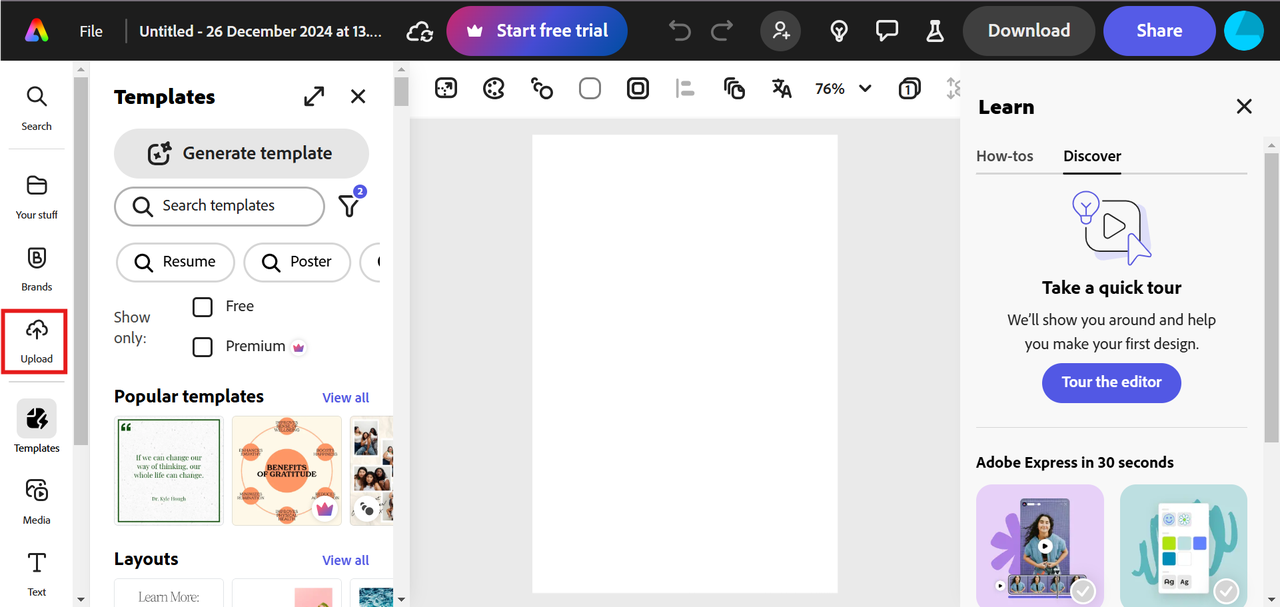Pick the Benefits of Gratitude template

pyautogui.click(x=287, y=471)
